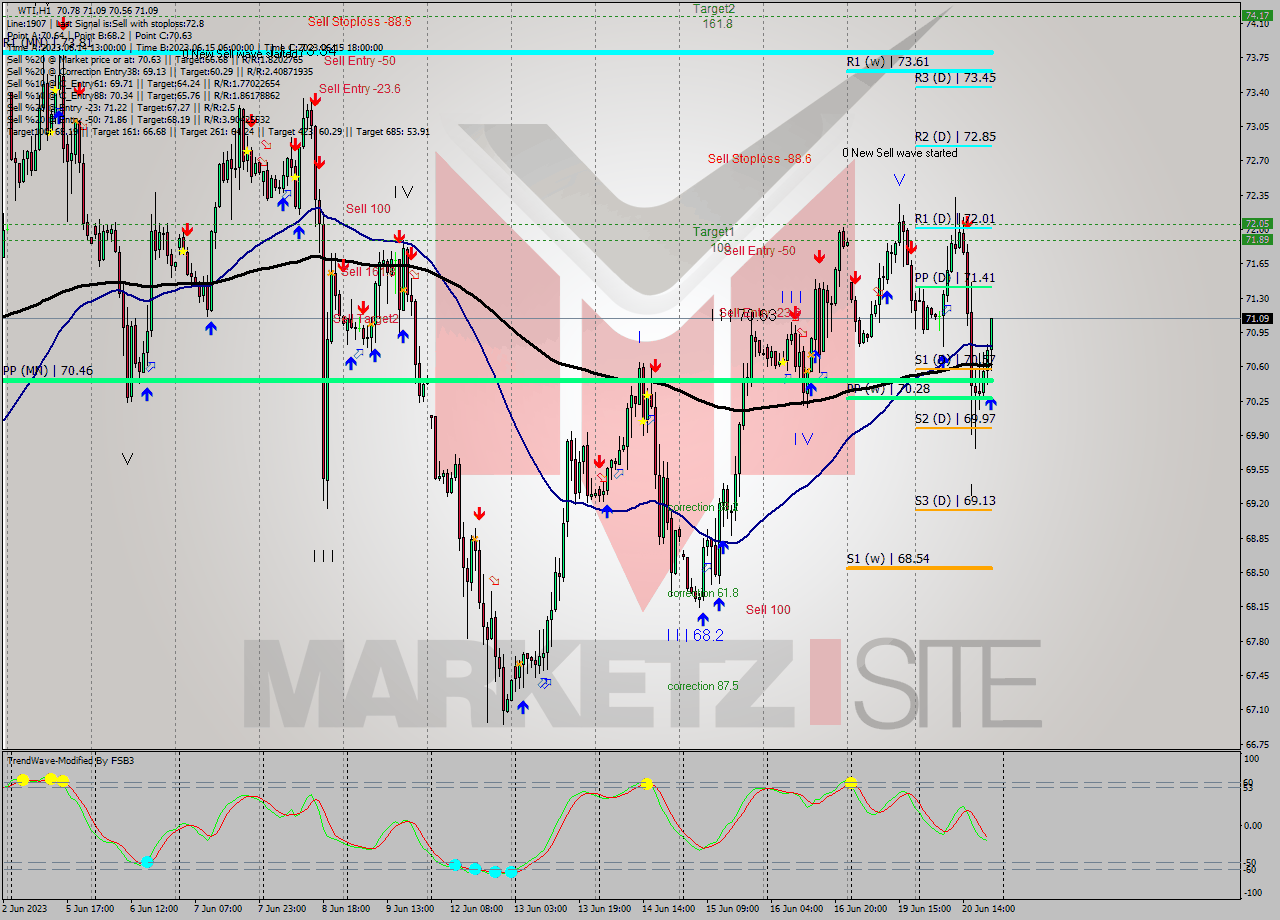Click the 'correction 87.5' label

[x=703, y=686]
